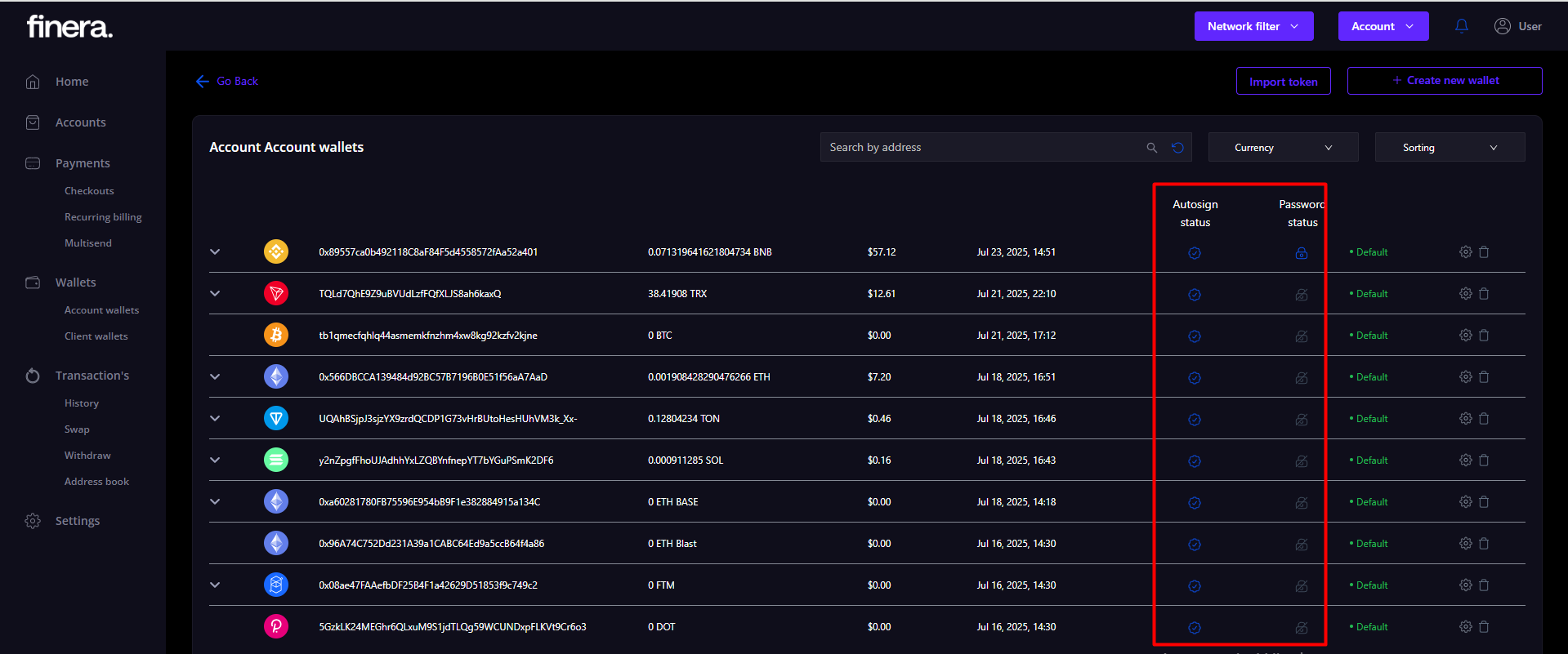Image resolution: width=1568 pixels, height=654 pixels.
Task: Expand the TRX wallet row chevron
Action: [x=215, y=293]
